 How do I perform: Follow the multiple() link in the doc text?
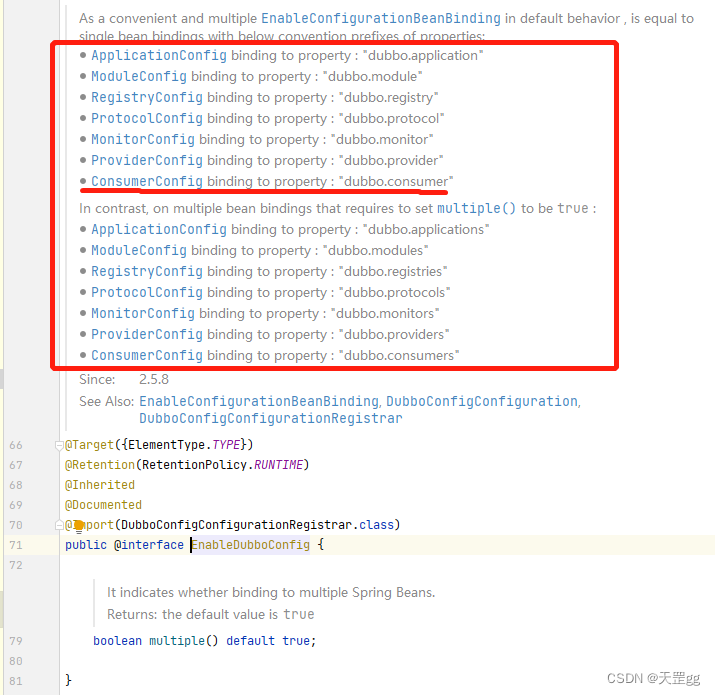477,208
